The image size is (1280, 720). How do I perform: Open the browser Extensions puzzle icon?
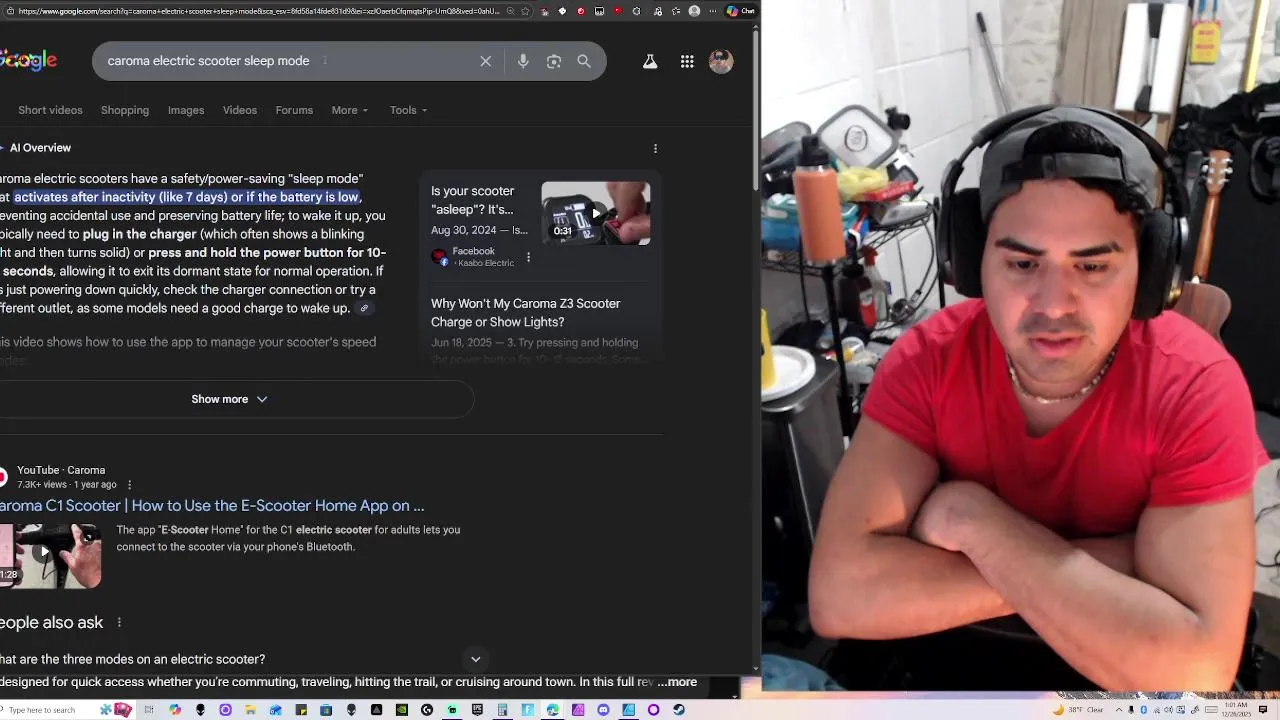tap(637, 11)
